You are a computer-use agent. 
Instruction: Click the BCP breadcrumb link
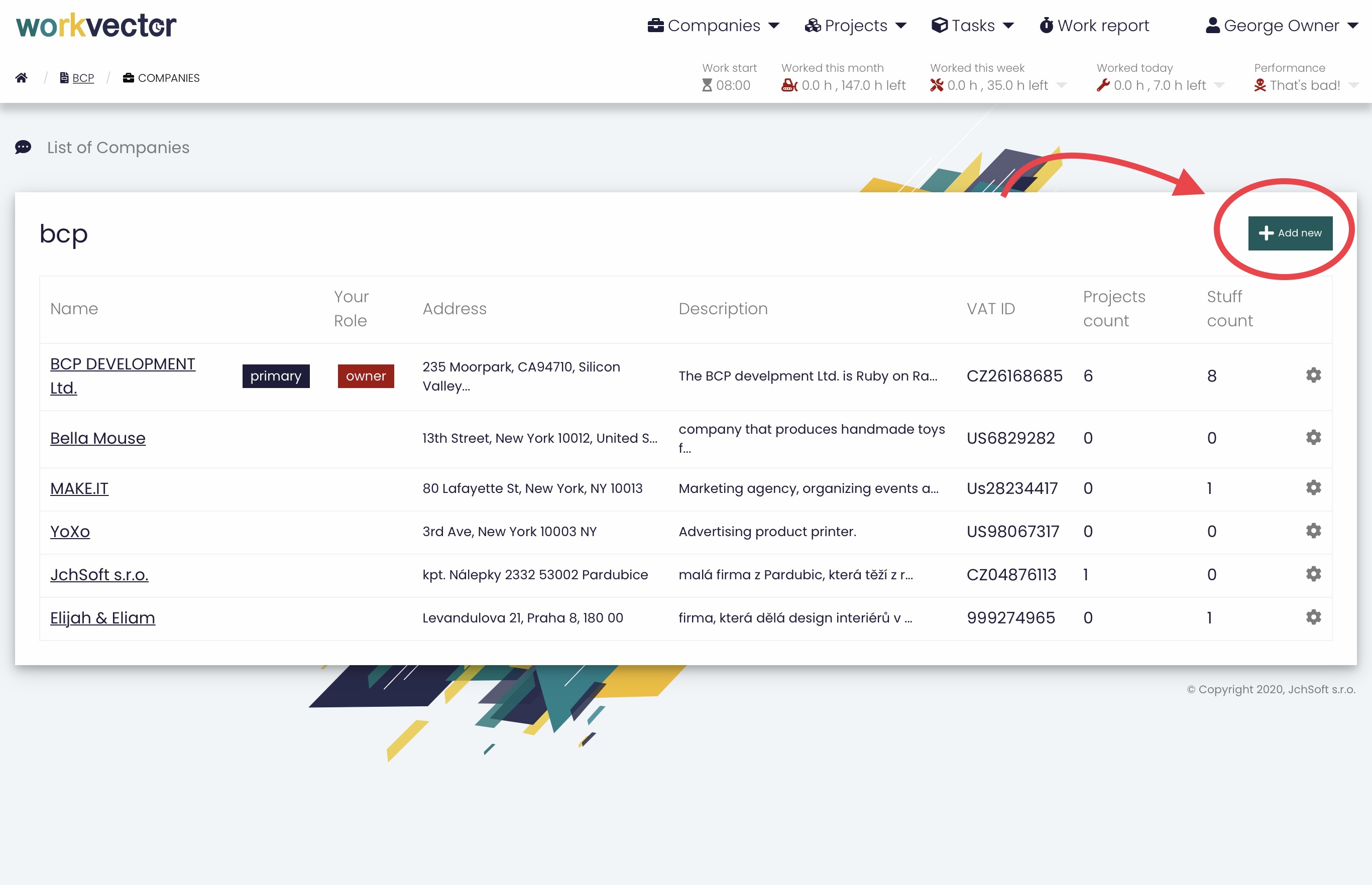pos(83,78)
